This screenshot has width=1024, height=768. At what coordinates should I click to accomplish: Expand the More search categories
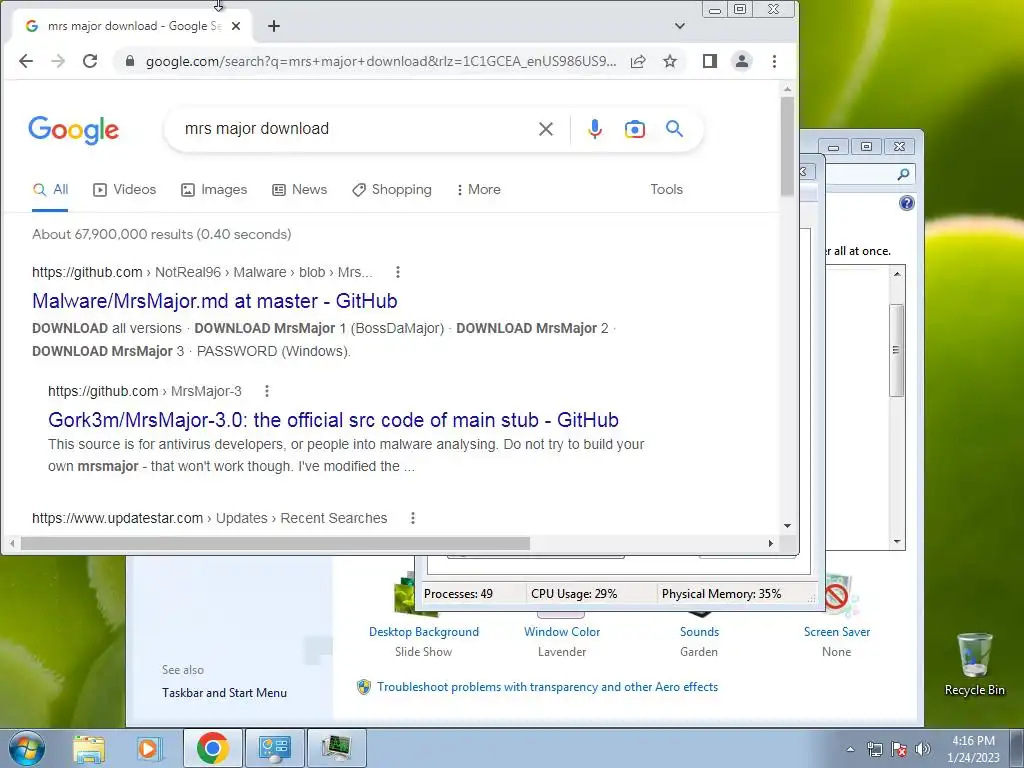pyautogui.click(x=479, y=189)
